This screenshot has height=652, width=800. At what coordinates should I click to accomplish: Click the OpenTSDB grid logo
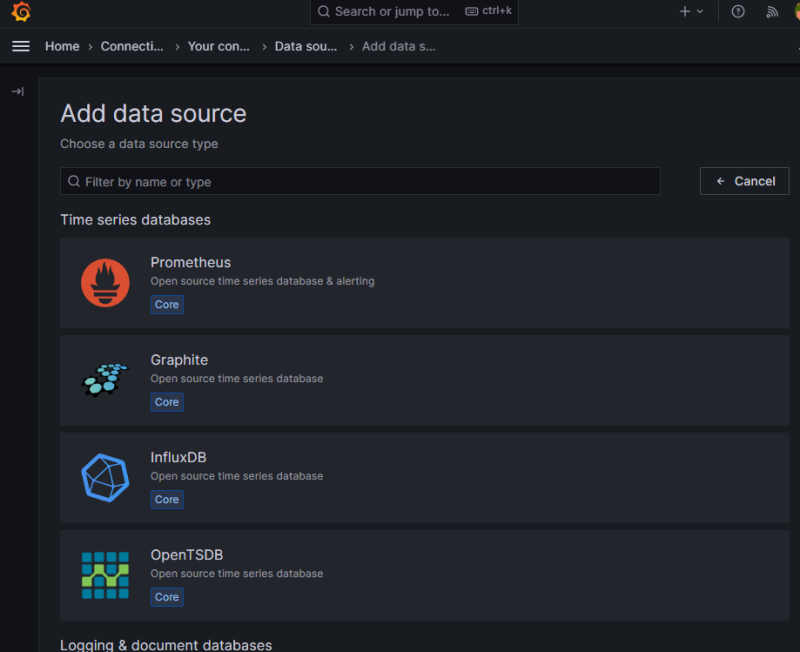tap(105, 575)
